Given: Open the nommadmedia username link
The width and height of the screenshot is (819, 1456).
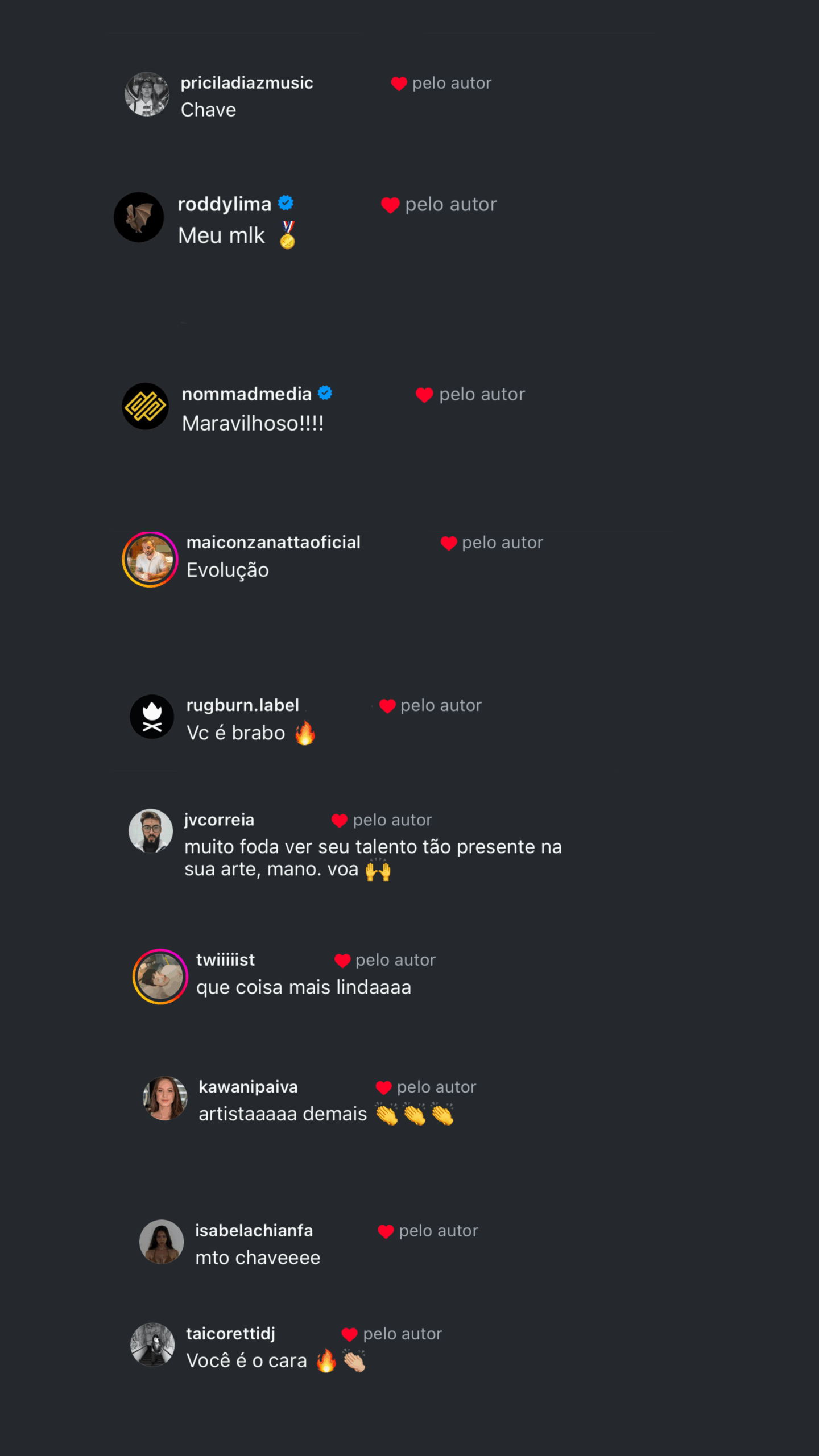Looking at the screenshot, I should 247,394.
